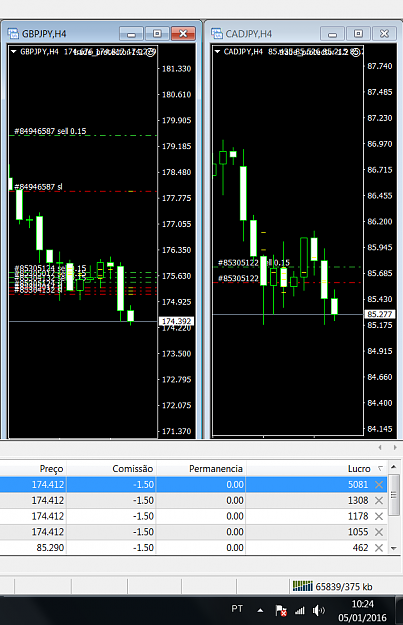Open the network signal tray icon
The image size is (403, 625).
click(300, 610)
